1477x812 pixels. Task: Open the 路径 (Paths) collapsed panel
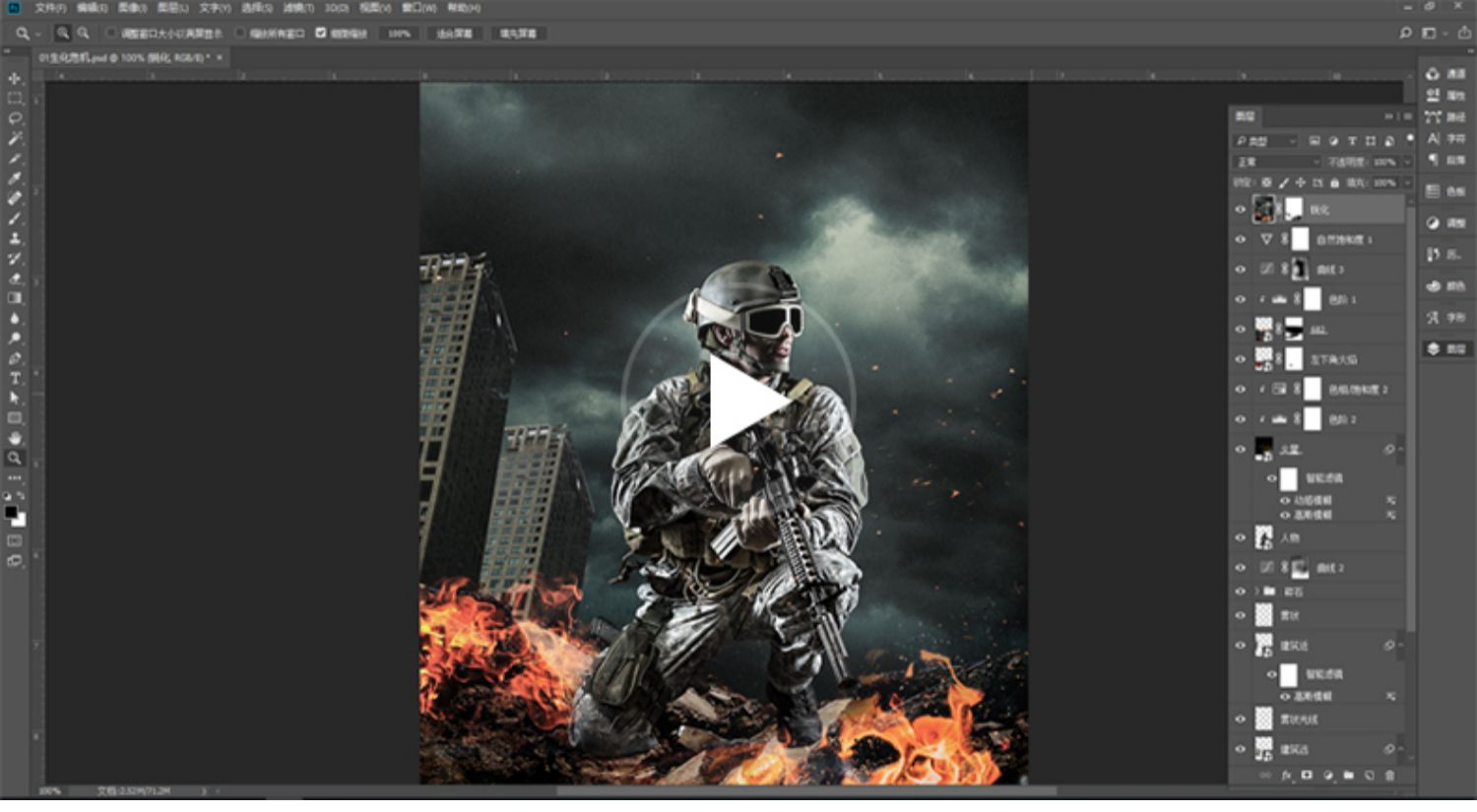[x=1445, y=117]
